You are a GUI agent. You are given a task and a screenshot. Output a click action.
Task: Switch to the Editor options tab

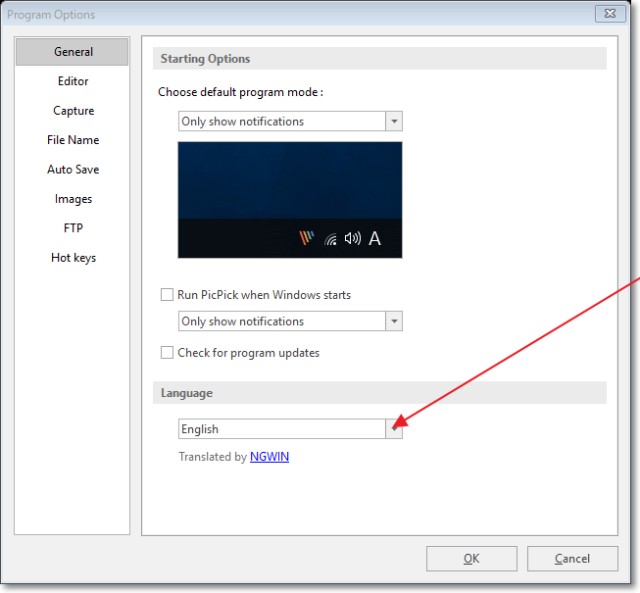coord(73,81)
